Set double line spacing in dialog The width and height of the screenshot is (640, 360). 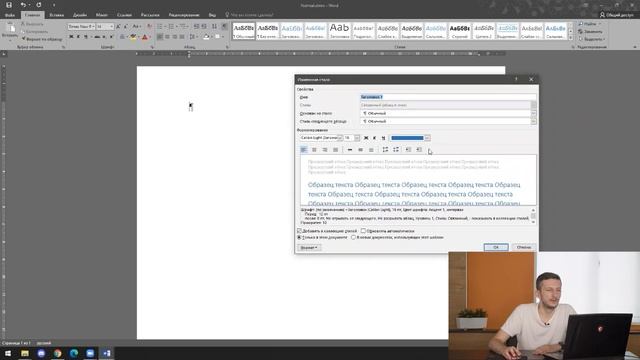pyautogui.click(x=371, y=150)
